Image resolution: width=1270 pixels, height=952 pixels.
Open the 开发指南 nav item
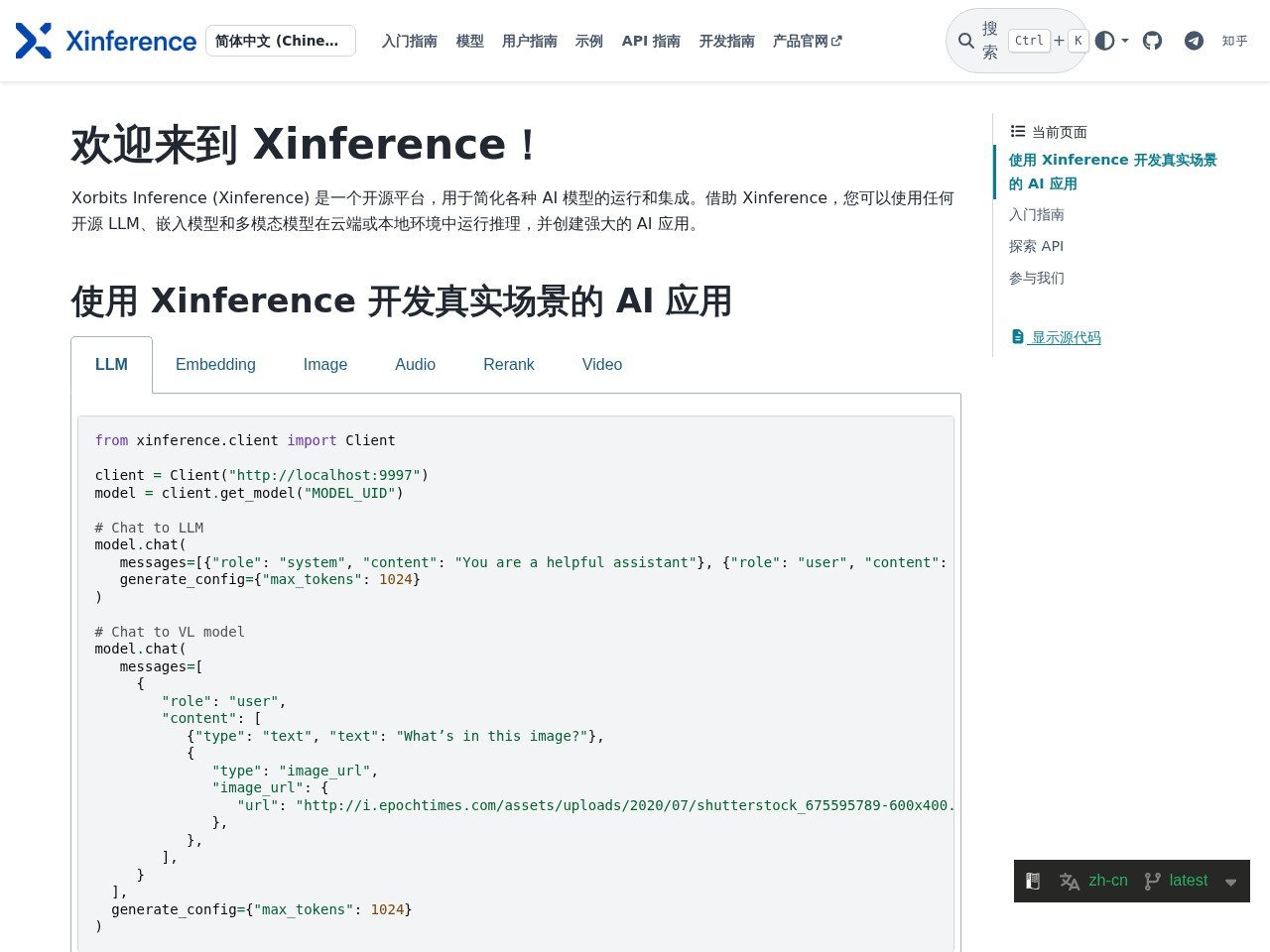[727, 41]
